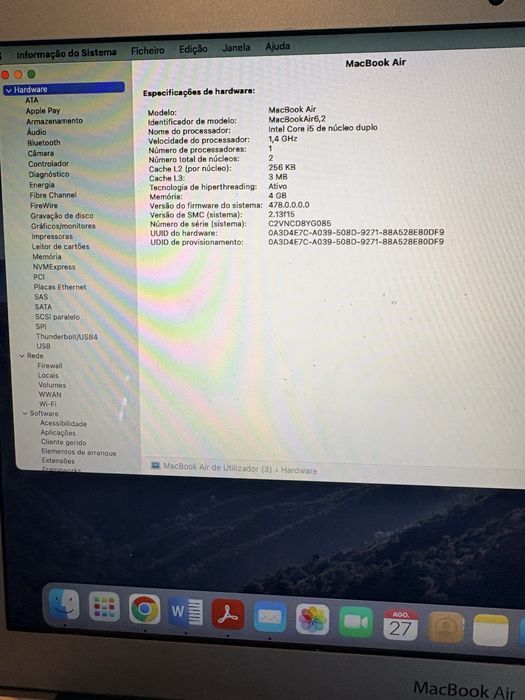This screenshot has width=525, height=700.
Task: Select Placas Ethernet in the sidebar
Action: (x=60, y=287)
